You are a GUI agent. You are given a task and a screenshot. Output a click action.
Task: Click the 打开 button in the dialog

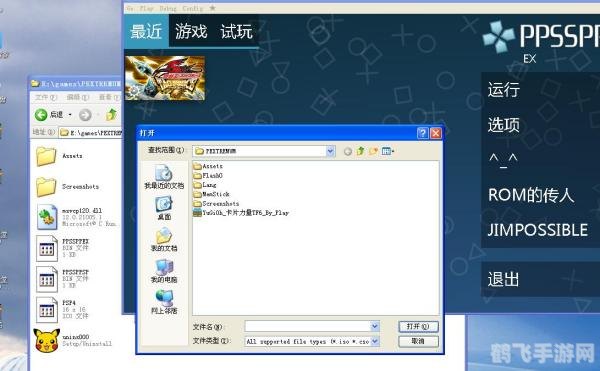[x=418, y=326]
